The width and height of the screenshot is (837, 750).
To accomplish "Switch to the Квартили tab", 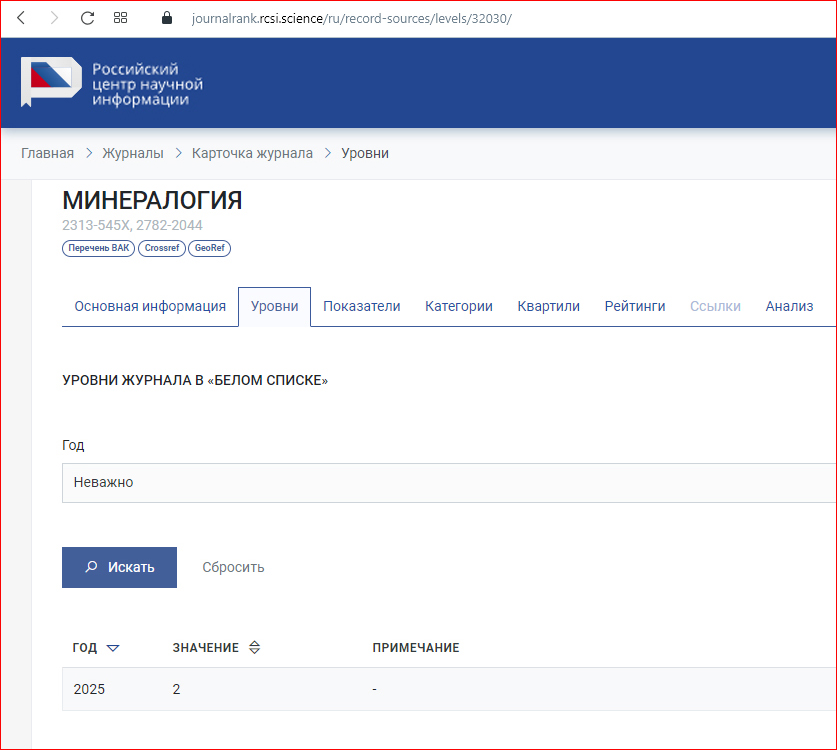I will pyautogui.click(x=548, y=306).
